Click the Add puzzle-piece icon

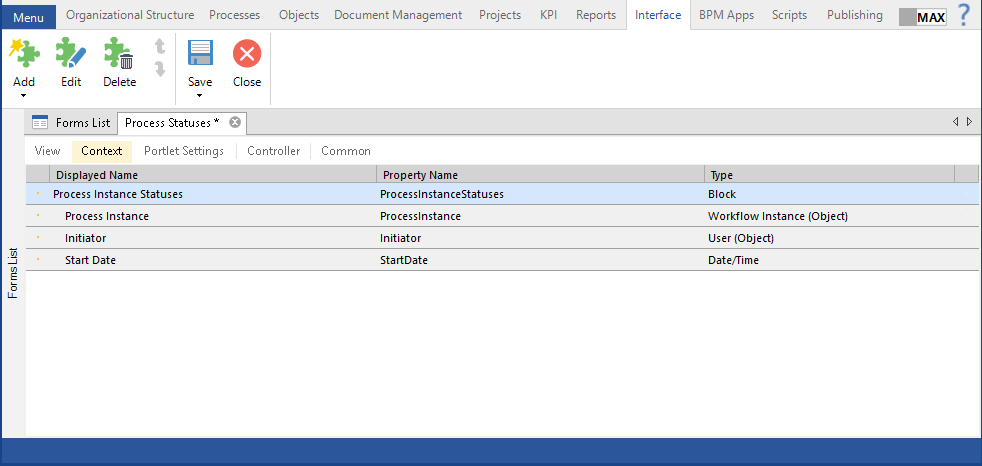(x=23, y=54)
